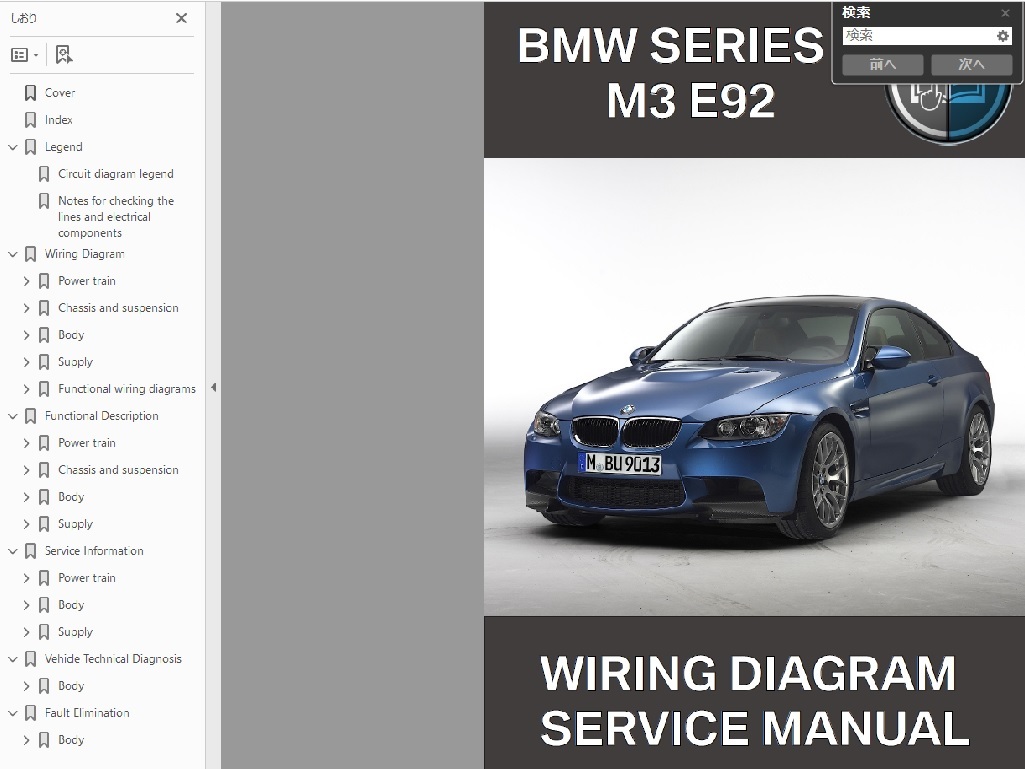Collapse the Wiring Diagram group
The image size is (1025, 769).
click(12, 254)
